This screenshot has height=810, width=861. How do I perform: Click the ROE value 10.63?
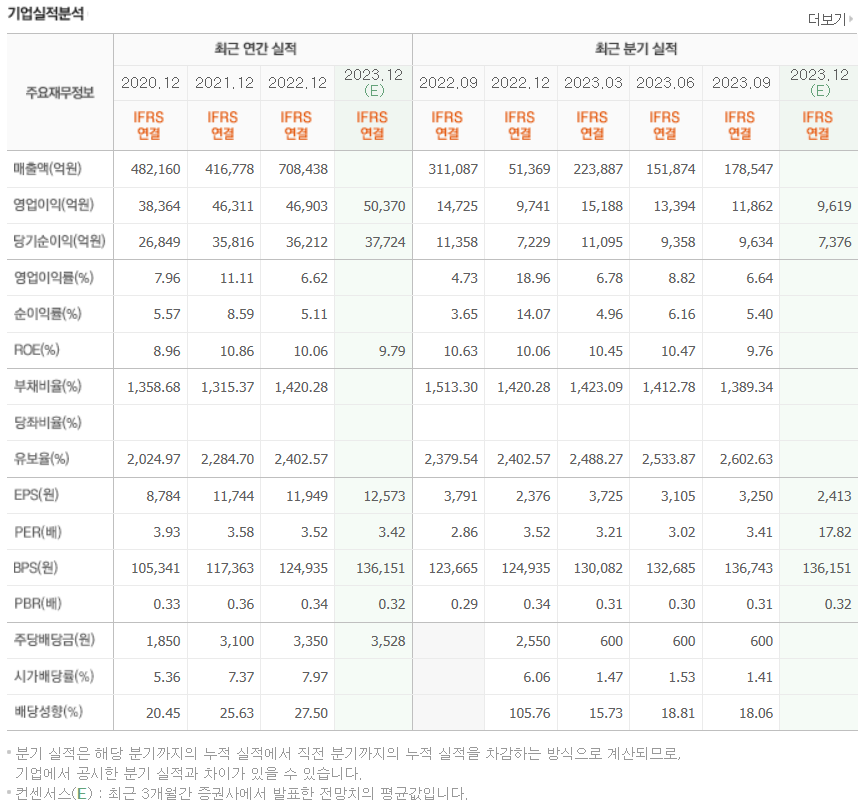(461, 351)
